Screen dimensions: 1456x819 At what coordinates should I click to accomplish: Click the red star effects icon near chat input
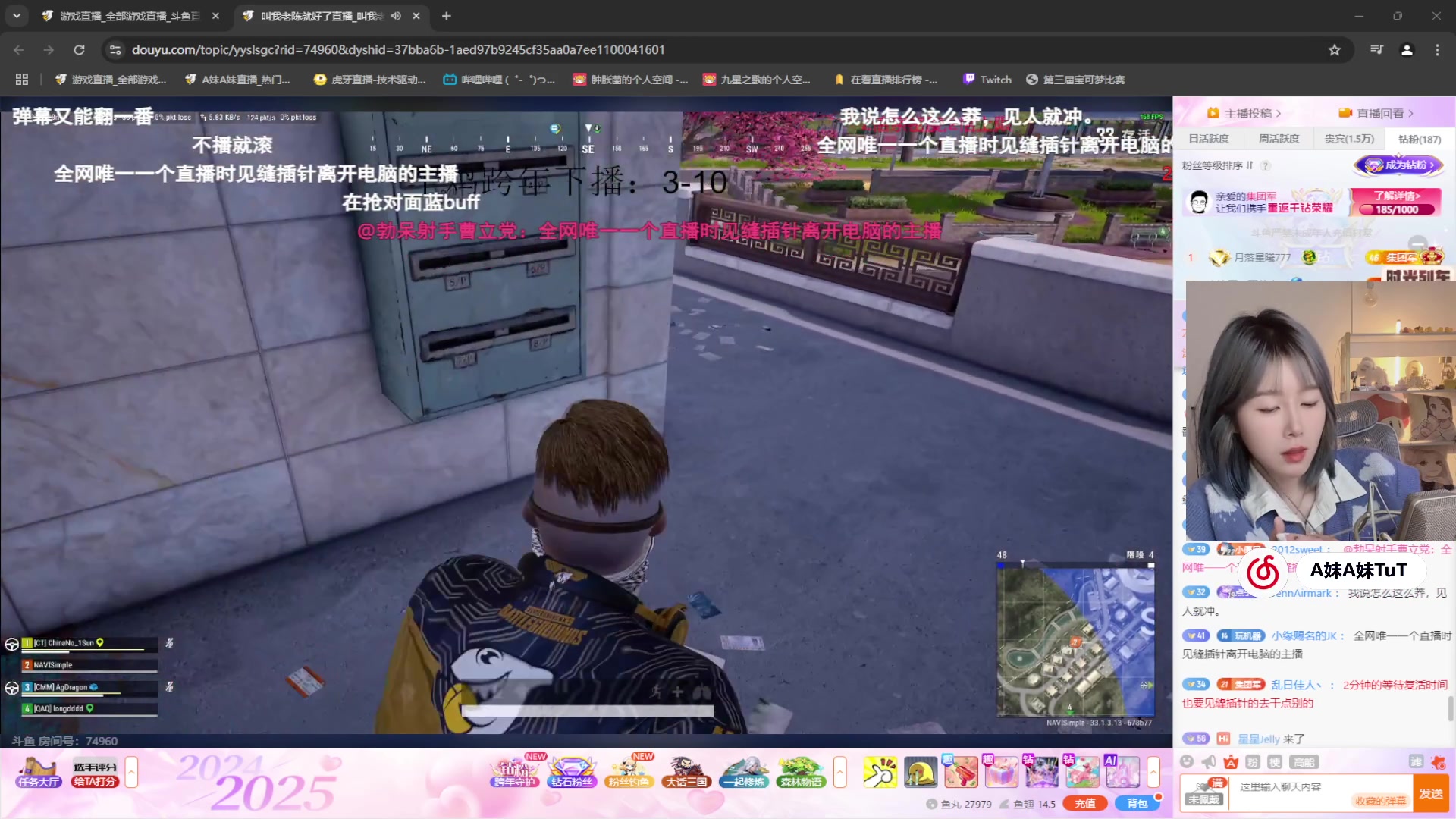click(x=1438, y=762)
